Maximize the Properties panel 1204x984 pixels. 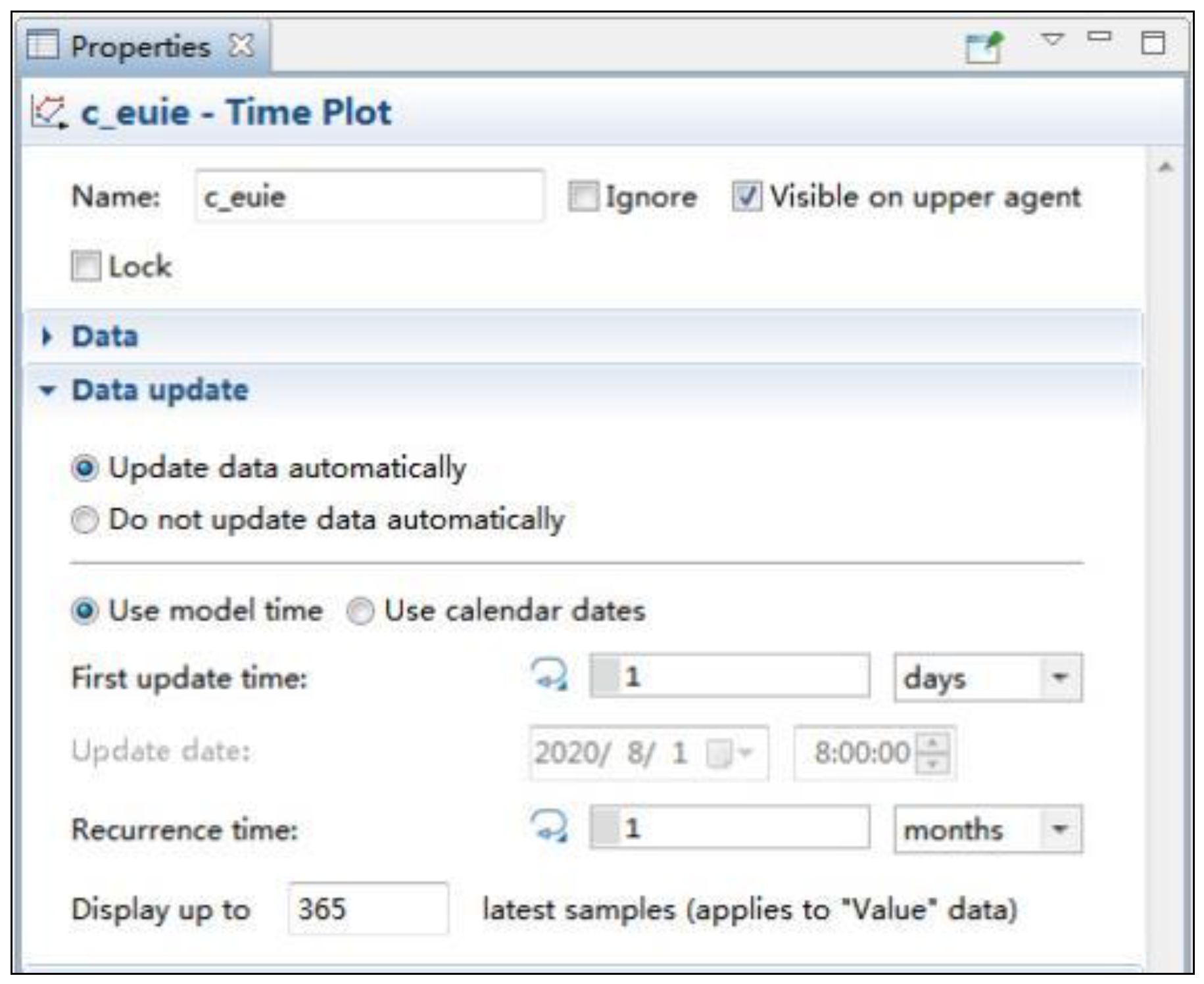click(x=1152, y=43)
